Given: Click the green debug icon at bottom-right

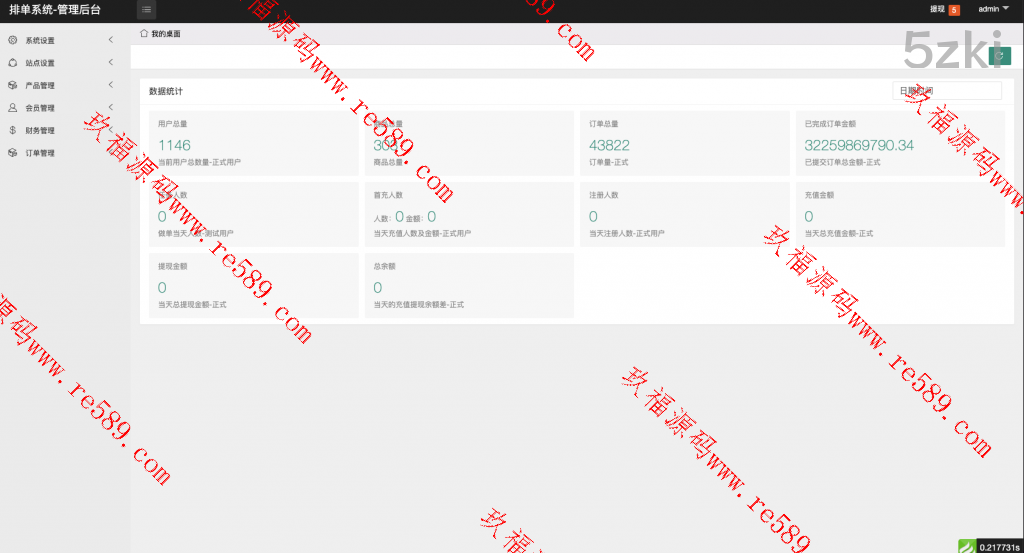Looking at the screenshot, I should tap(966, 546).
